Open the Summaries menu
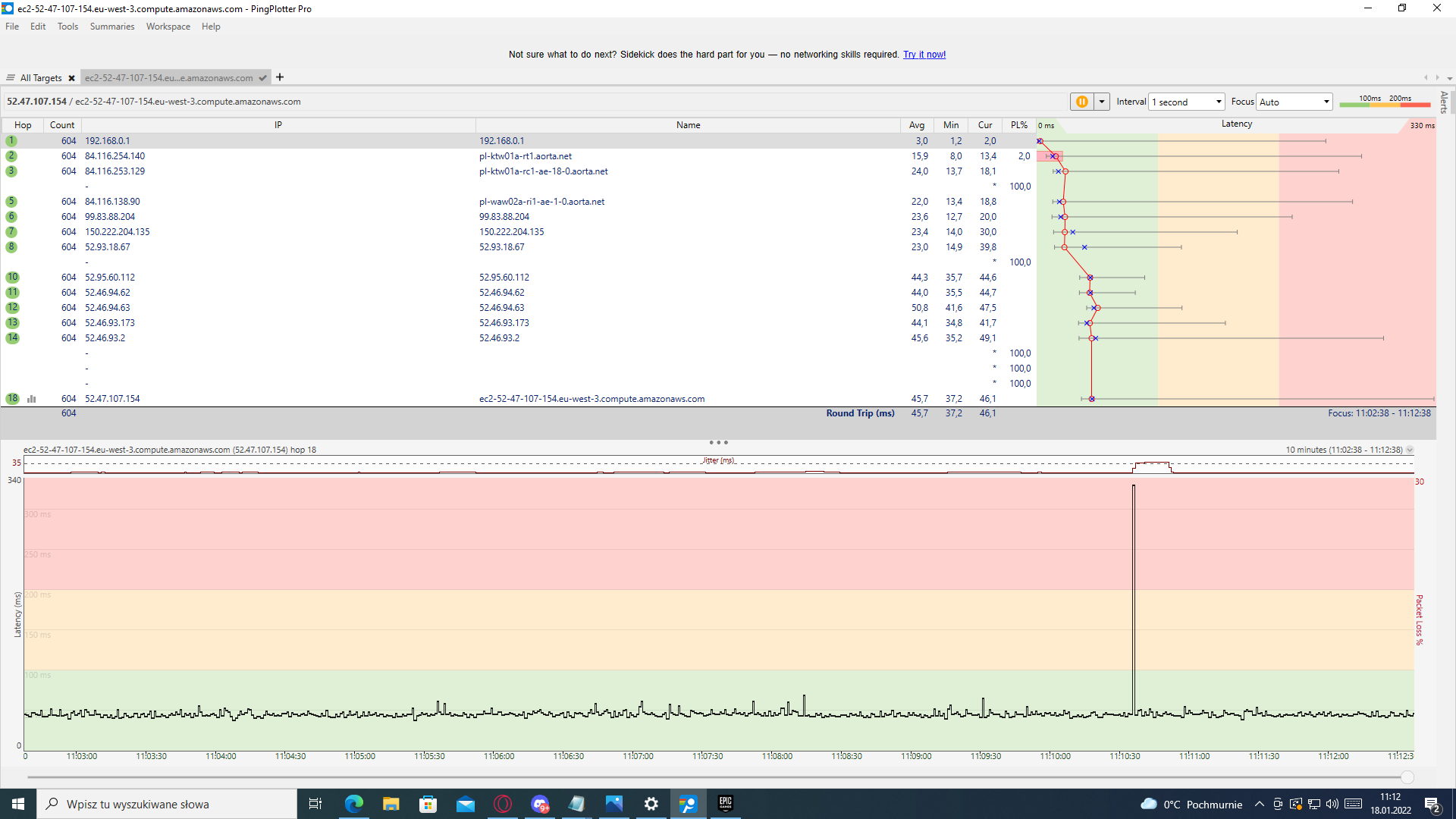 click(111, 27)
